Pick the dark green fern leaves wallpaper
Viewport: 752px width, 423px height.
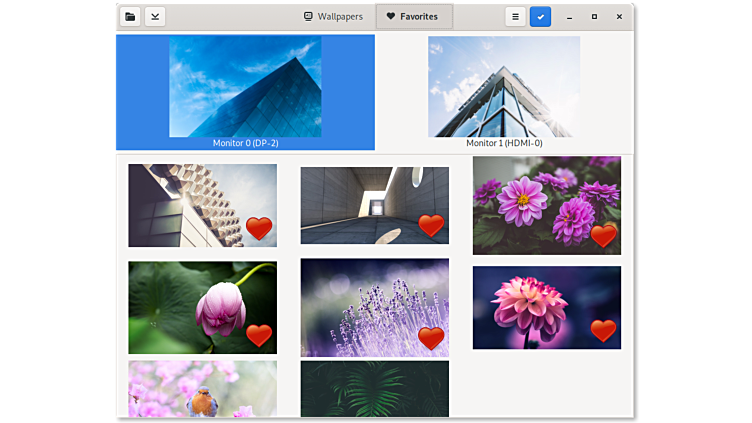(x=374, y=390)
